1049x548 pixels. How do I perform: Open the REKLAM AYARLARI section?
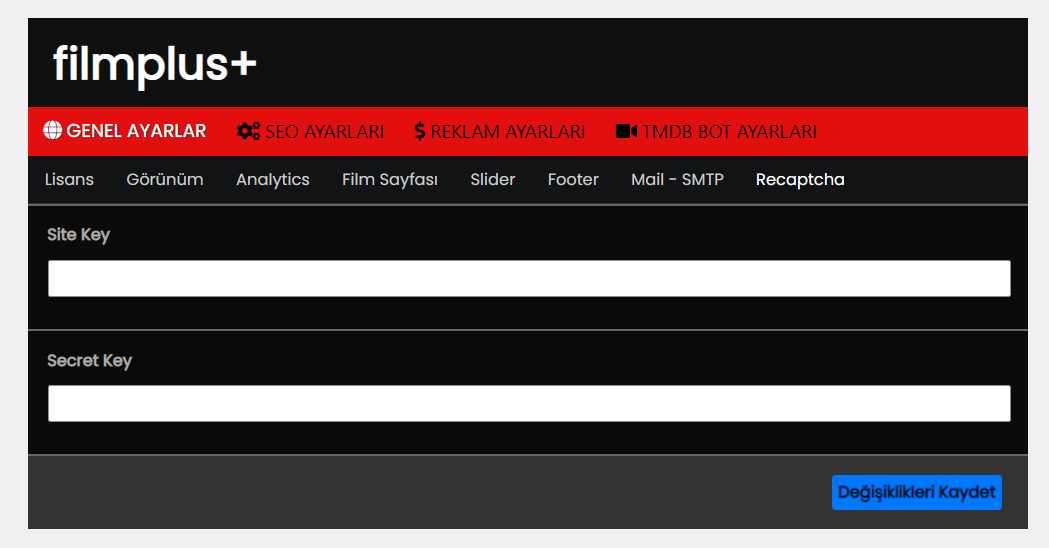coord(500,131)
